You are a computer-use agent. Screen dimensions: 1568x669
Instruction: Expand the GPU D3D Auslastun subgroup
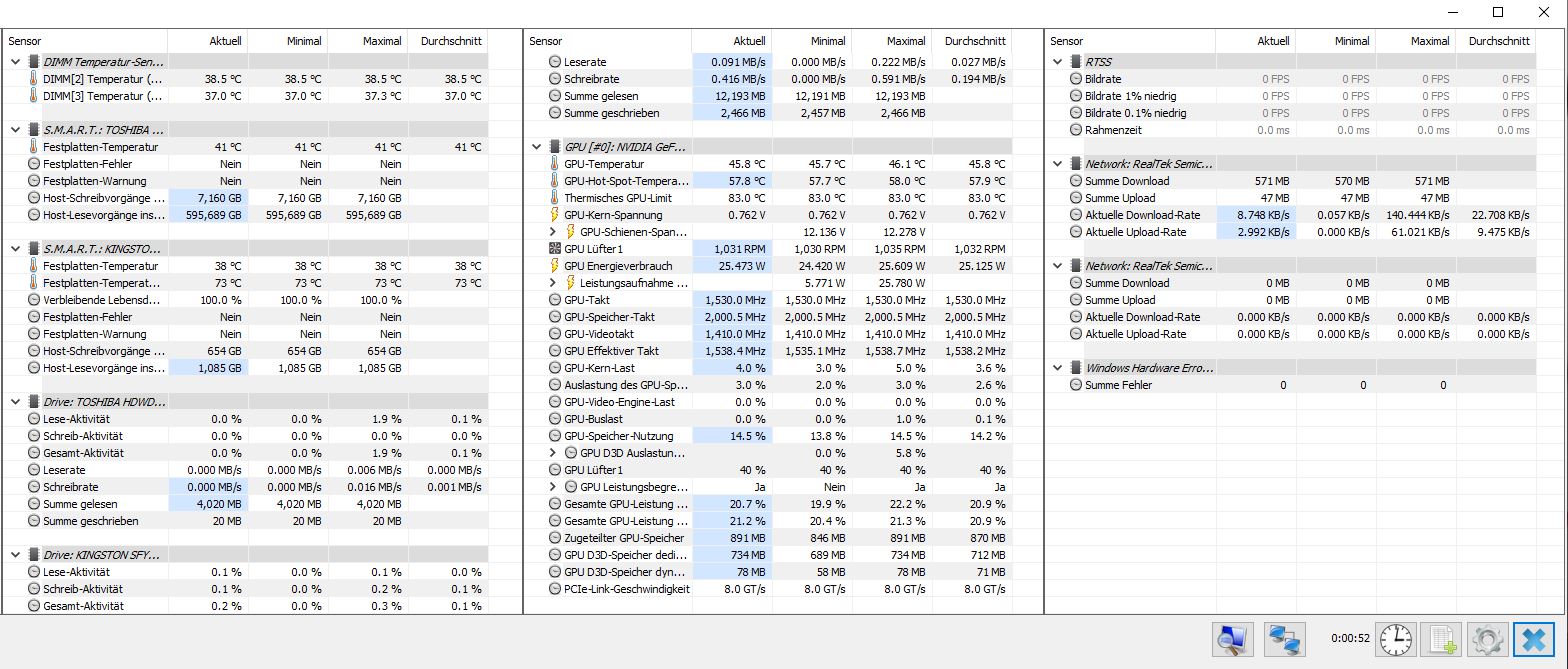(555, 453)
